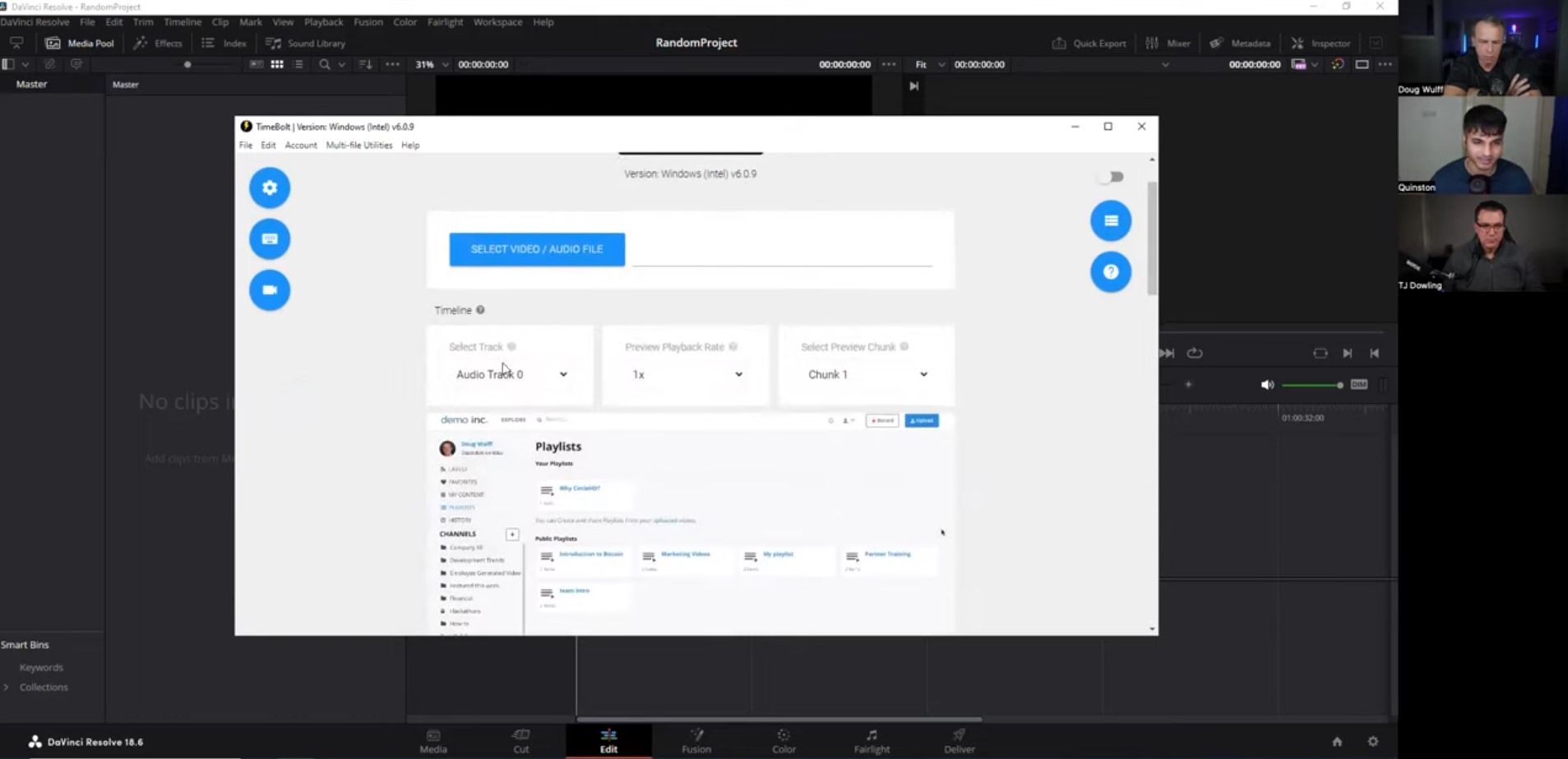1568x759 pixels.
Task: Open Resolve Playback menu
Action: [x=324, y=22]
